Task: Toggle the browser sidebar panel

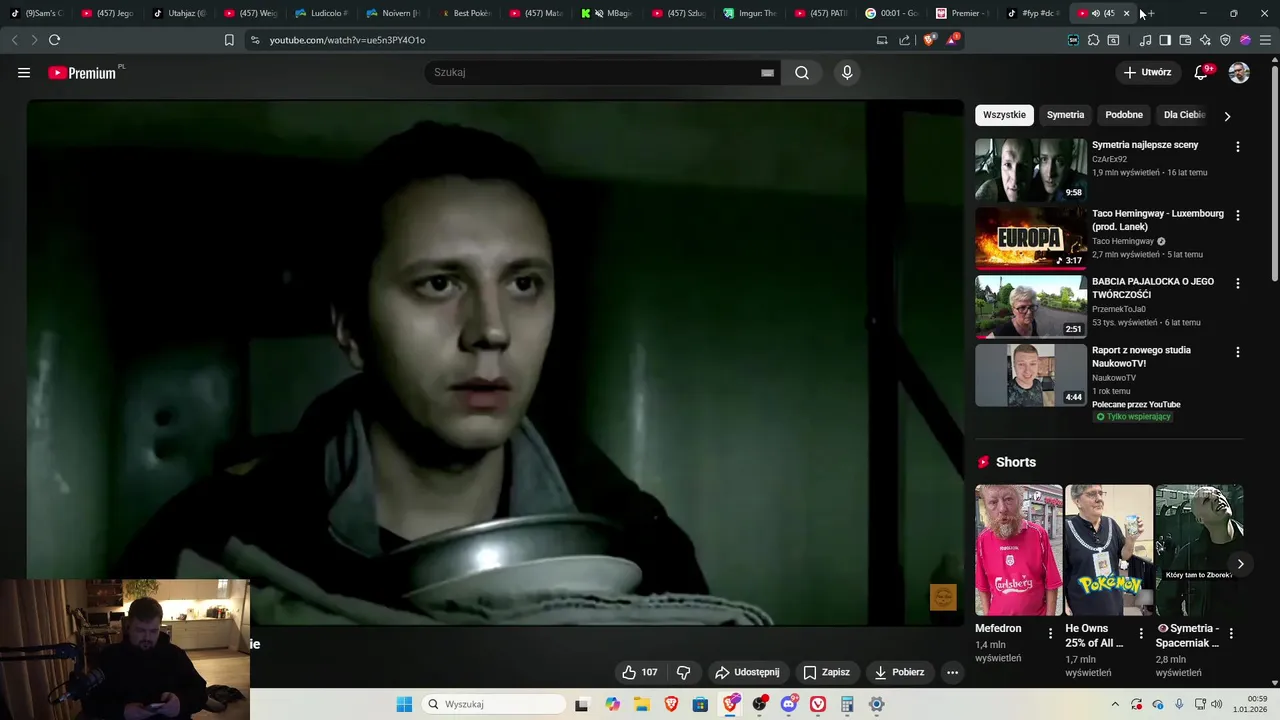Action: coord(1165,40)
